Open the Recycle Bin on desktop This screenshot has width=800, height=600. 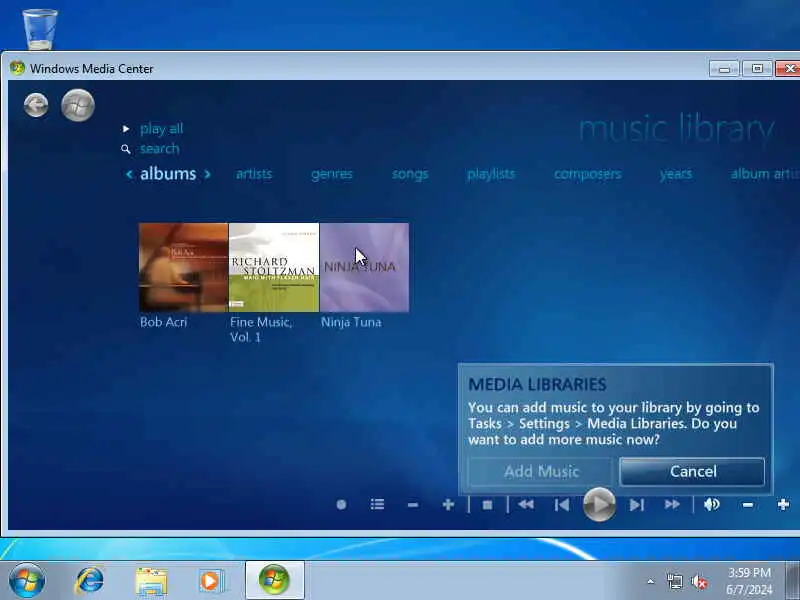[x=40, y=29]
